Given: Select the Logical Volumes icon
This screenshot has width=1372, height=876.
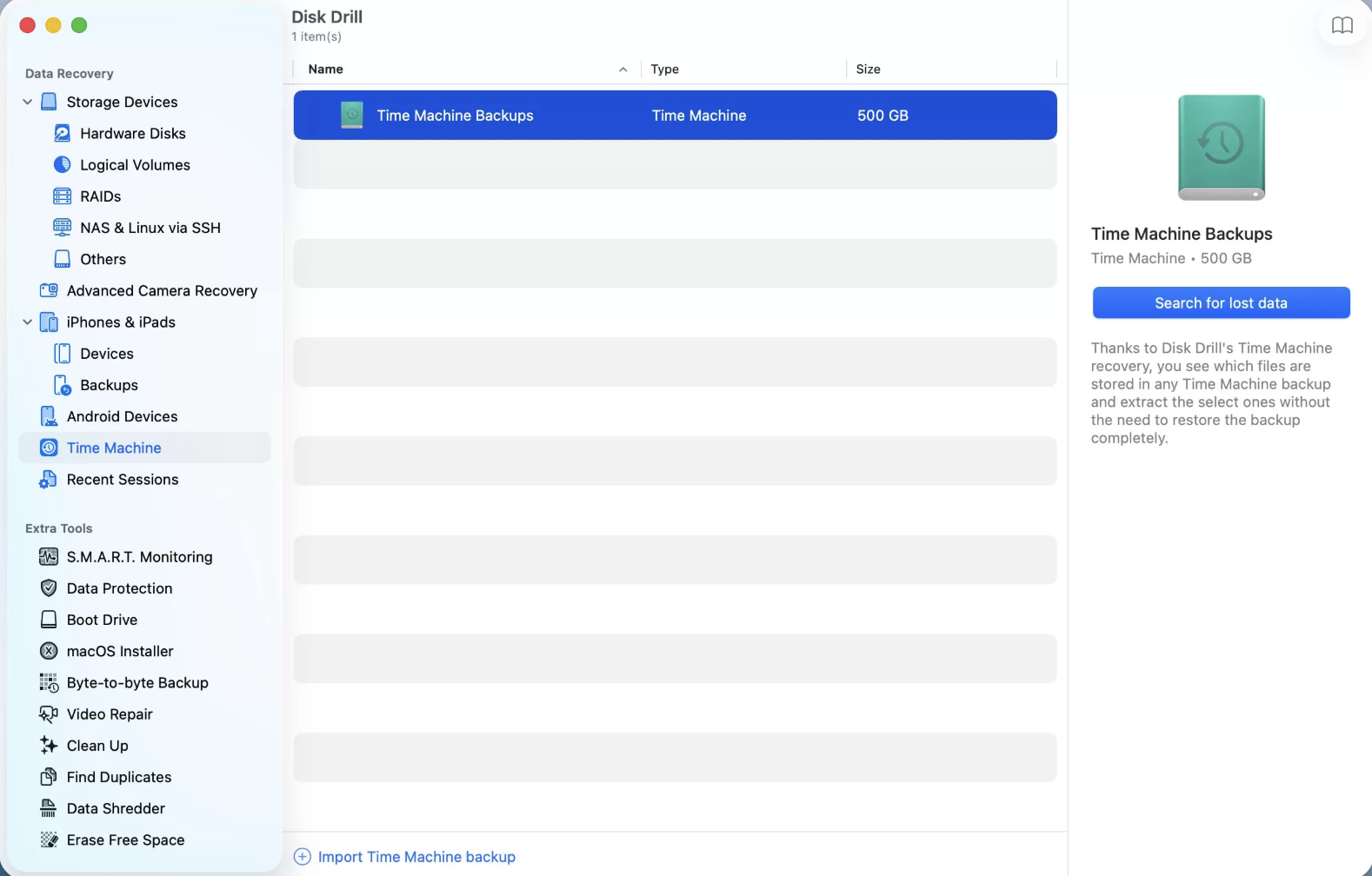Looking at the screenshot, I should [x=62, y=164].
